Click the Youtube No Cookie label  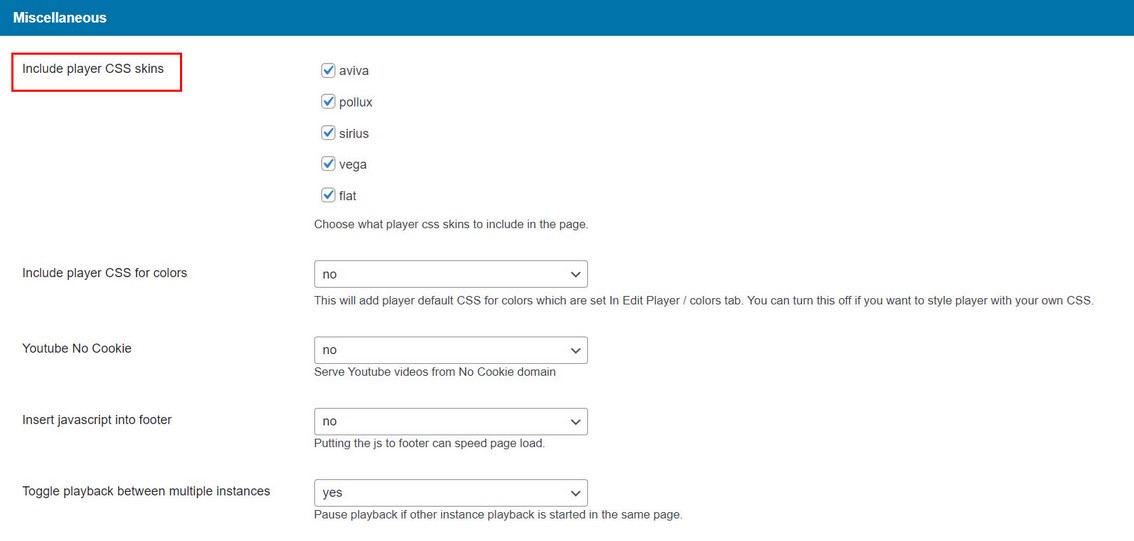click(x=77, y=348)
